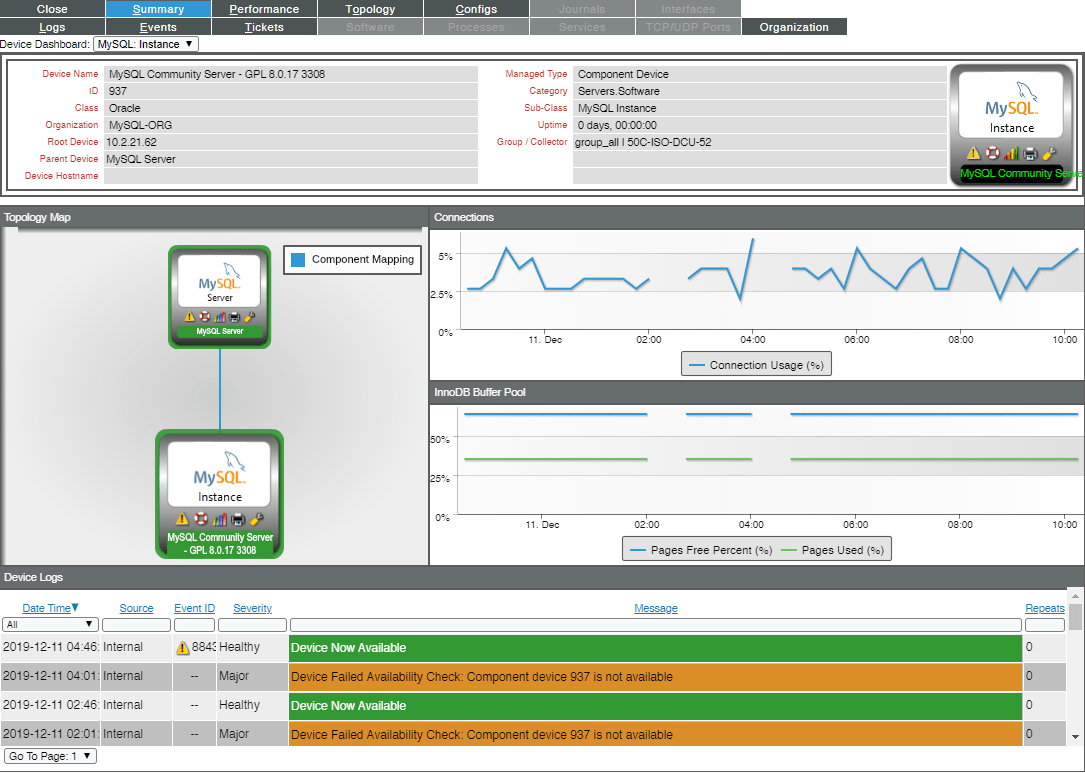Screen dimensions: 1085x773
Task: Click Group / Collector value group_all
Action: (x=644, y=143)
